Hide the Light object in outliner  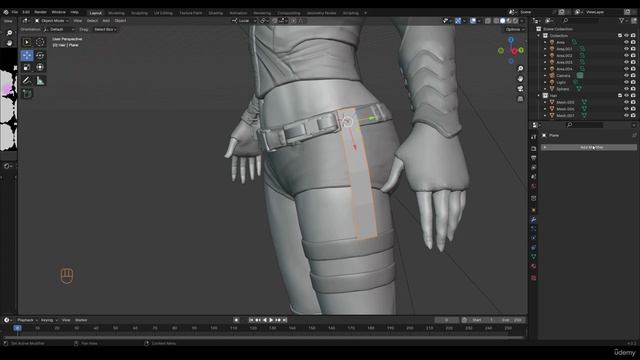pyautogui.click(x=626, y=82)
